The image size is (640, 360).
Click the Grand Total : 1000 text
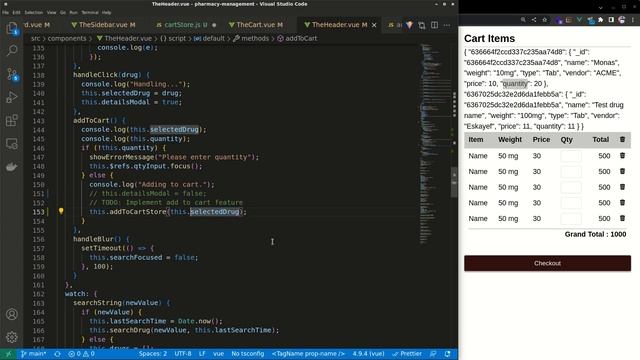595,234
